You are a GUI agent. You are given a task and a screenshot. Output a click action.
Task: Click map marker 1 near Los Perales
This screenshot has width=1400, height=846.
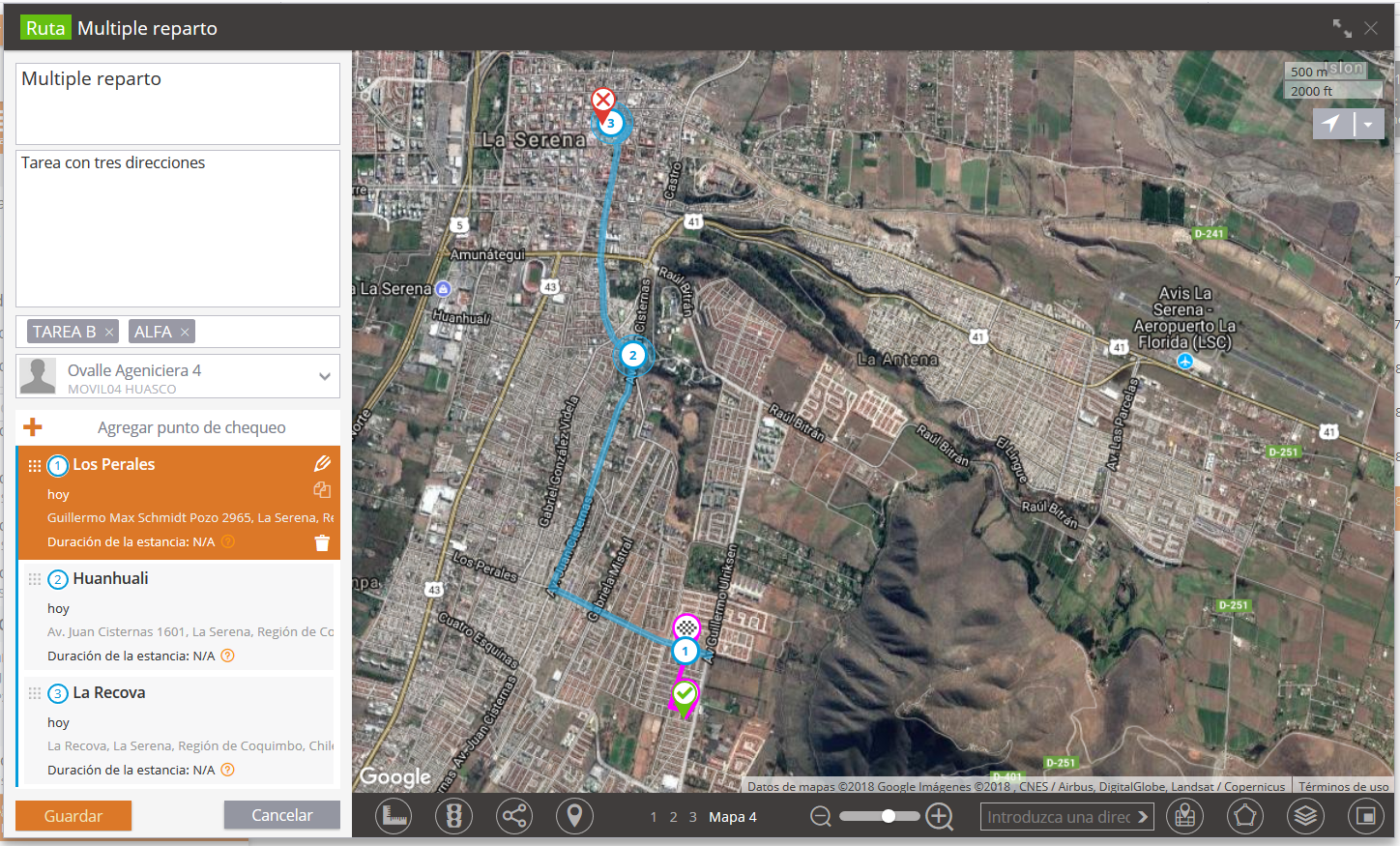click(685, 652)
